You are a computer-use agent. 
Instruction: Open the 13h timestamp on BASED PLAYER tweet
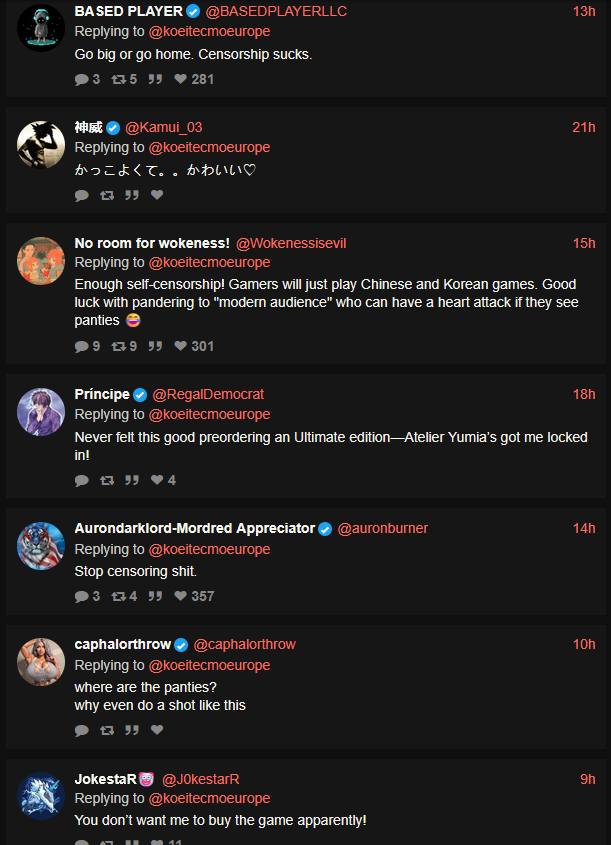click(x=584, y=11)
